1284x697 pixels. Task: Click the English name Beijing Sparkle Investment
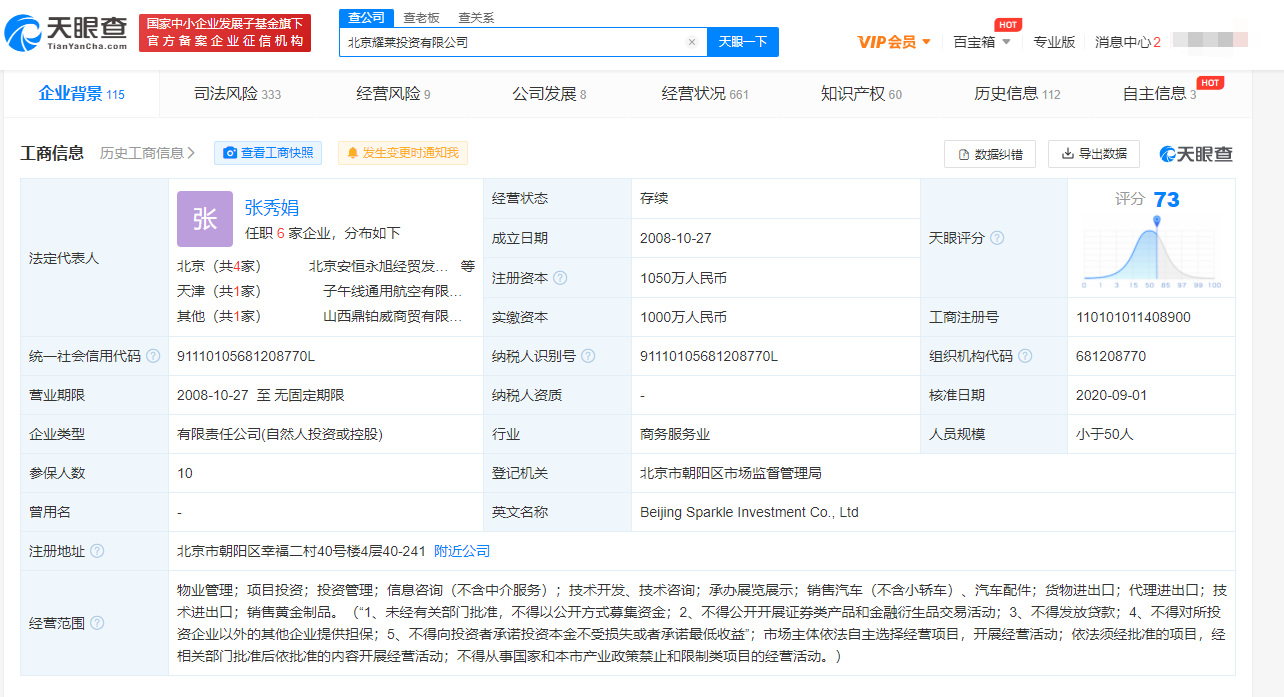click(x=749, y=512)
